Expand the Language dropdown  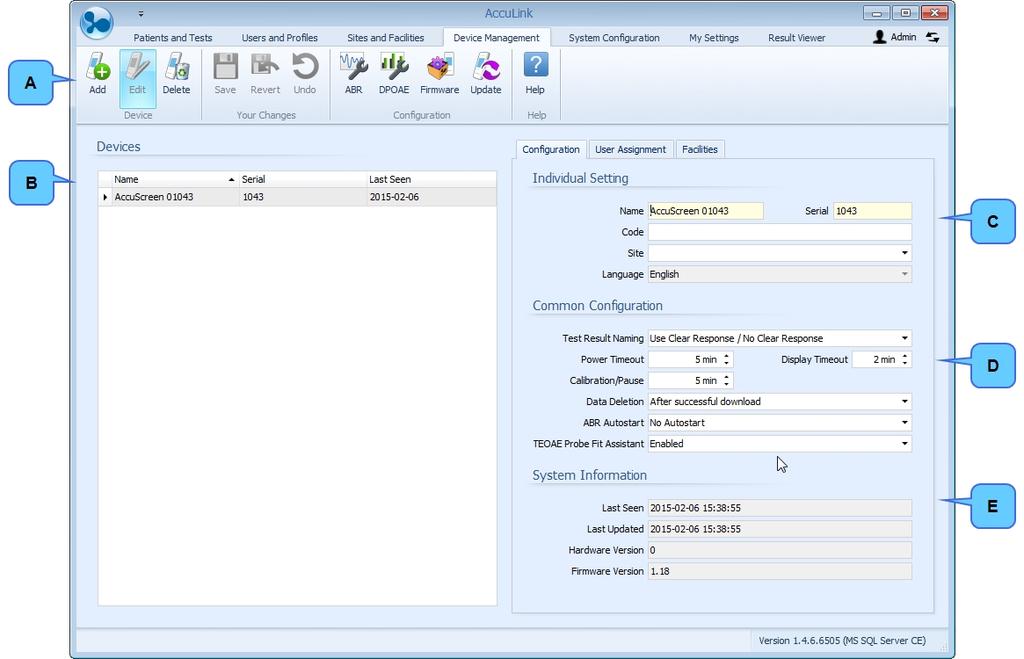(x=904, y=274)
